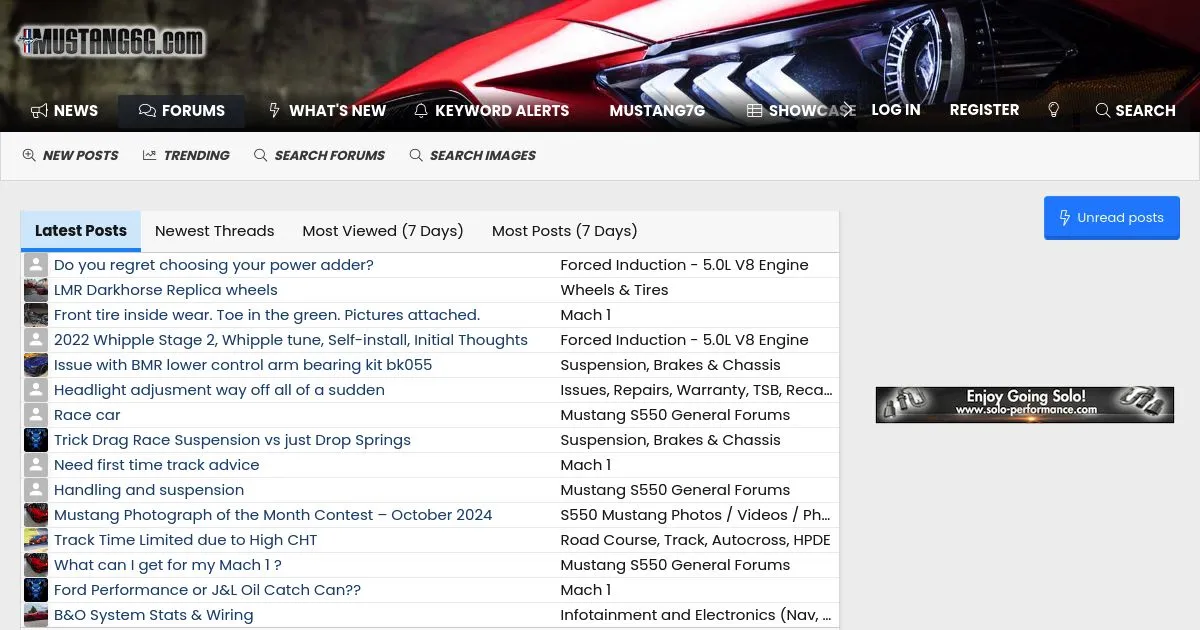Click avatar beside 'Track Time Limited' thread
Viewport: 1200px width, 630px height.
point(36,540)
